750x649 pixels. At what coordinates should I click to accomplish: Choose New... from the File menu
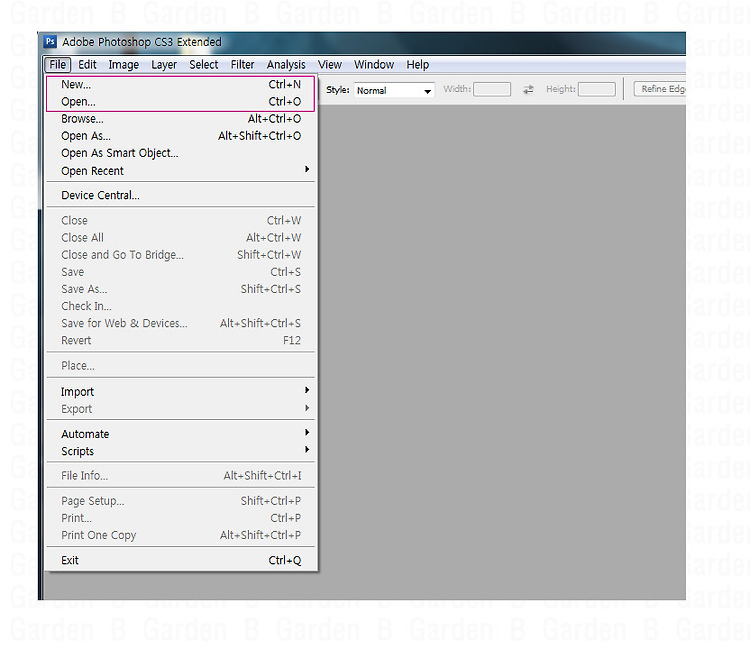pos(181,85)
